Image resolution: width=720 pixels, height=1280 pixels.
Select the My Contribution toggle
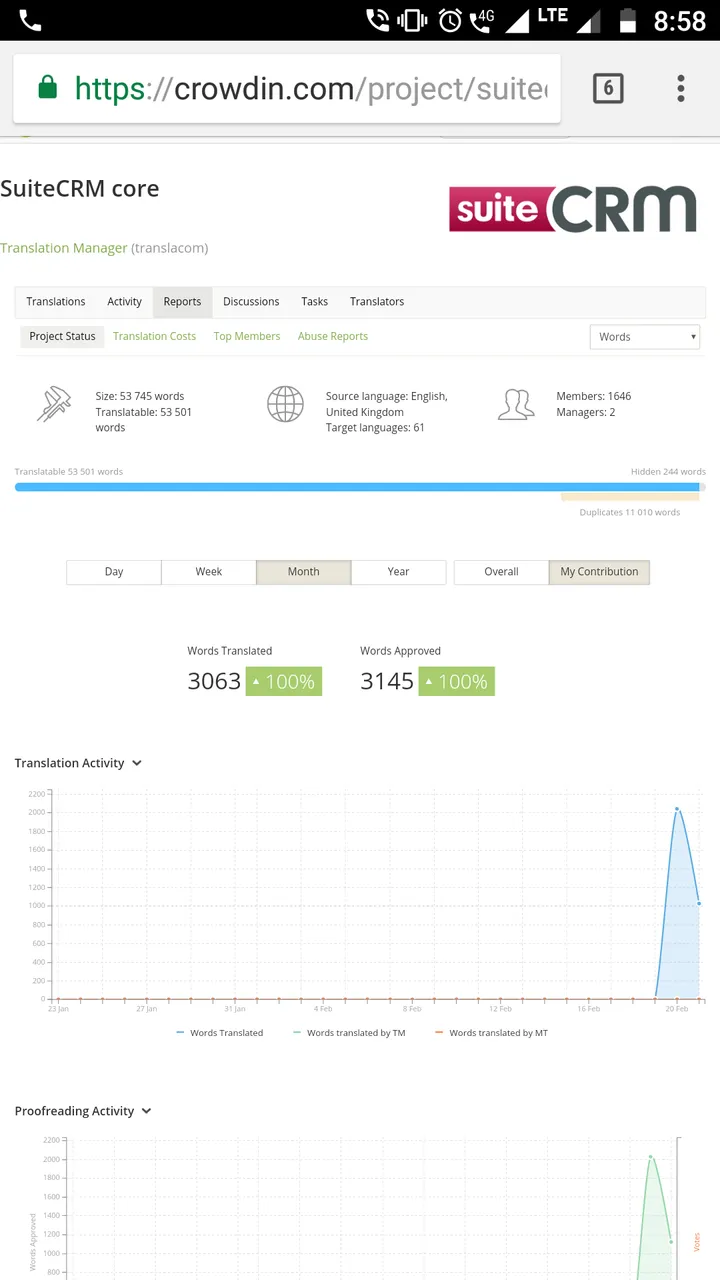pyautogui.click(x=599, y=572)
